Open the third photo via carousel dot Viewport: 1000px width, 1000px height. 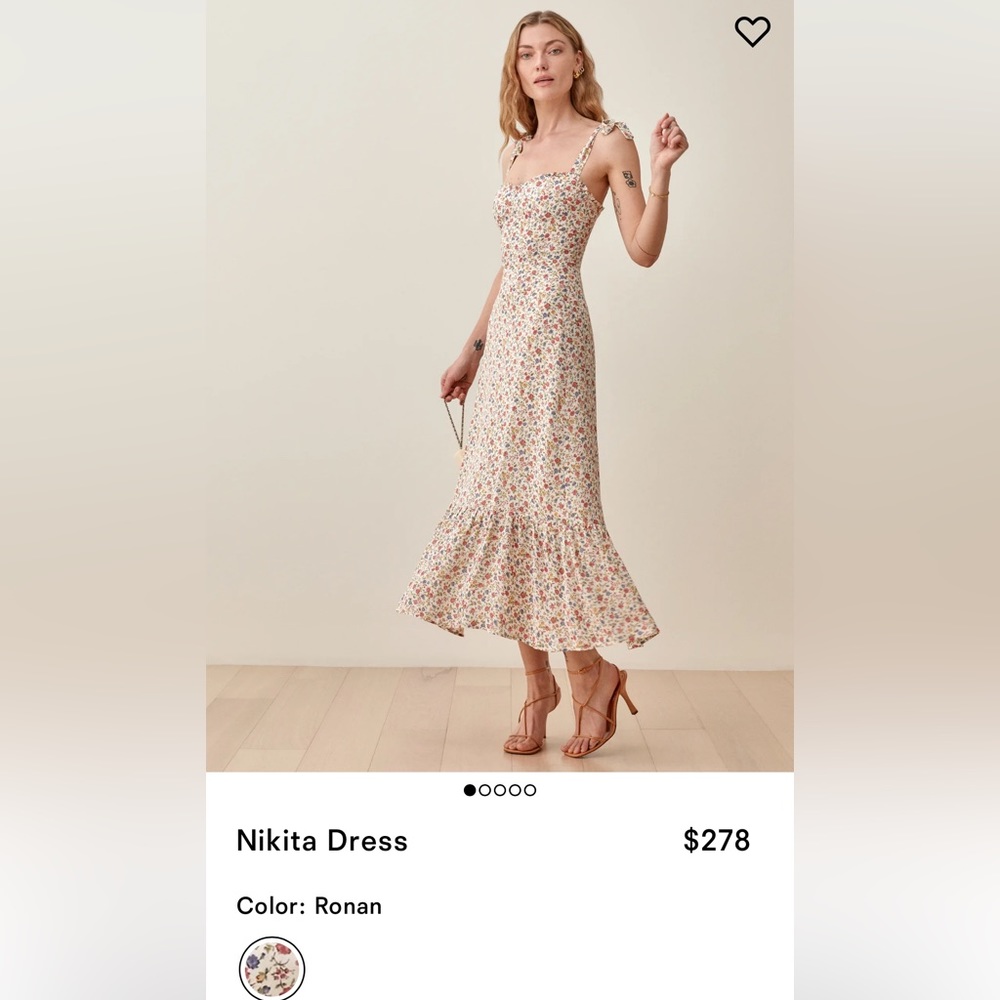click(499, 791)
